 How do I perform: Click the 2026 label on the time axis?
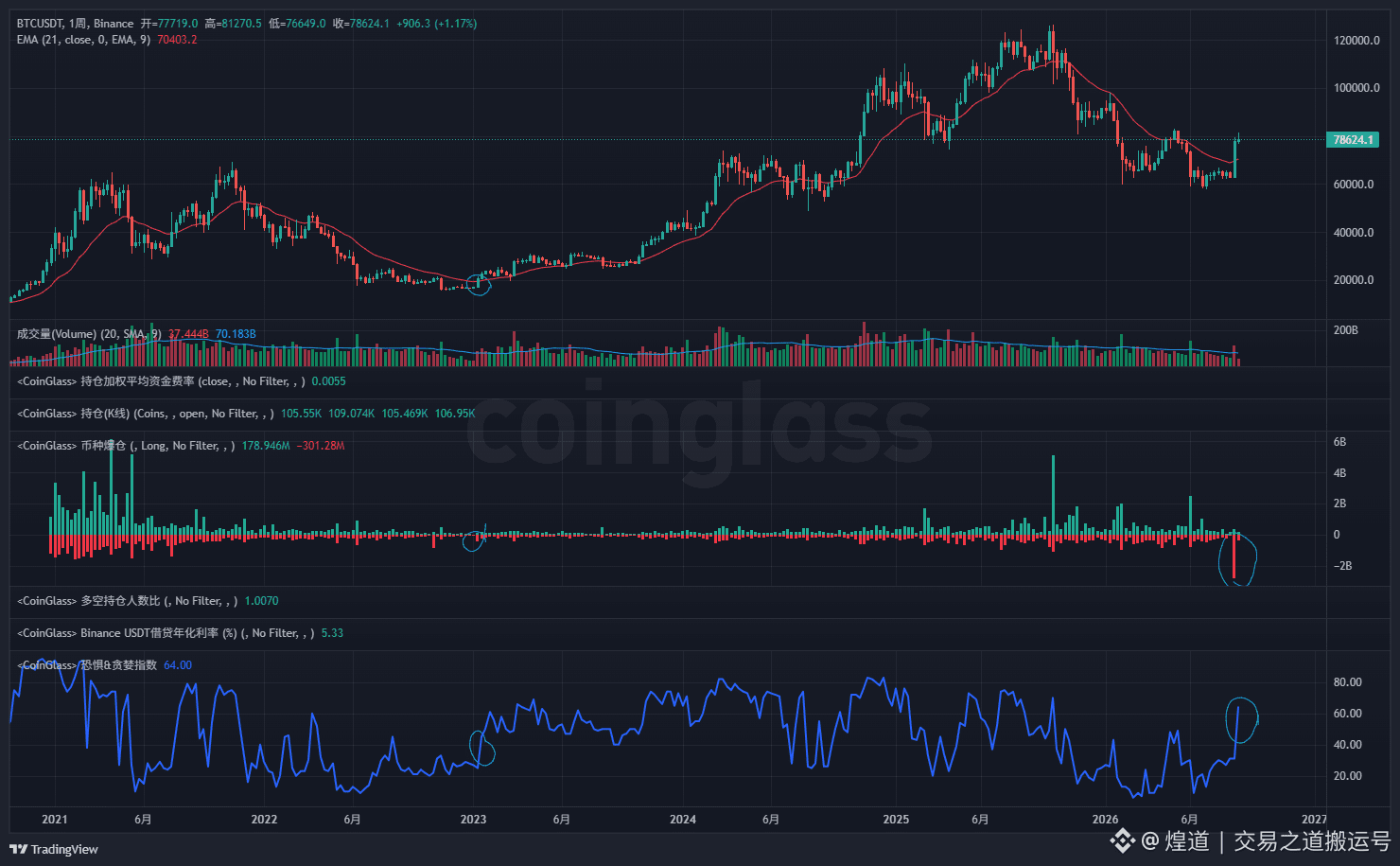click(1105, 820)
